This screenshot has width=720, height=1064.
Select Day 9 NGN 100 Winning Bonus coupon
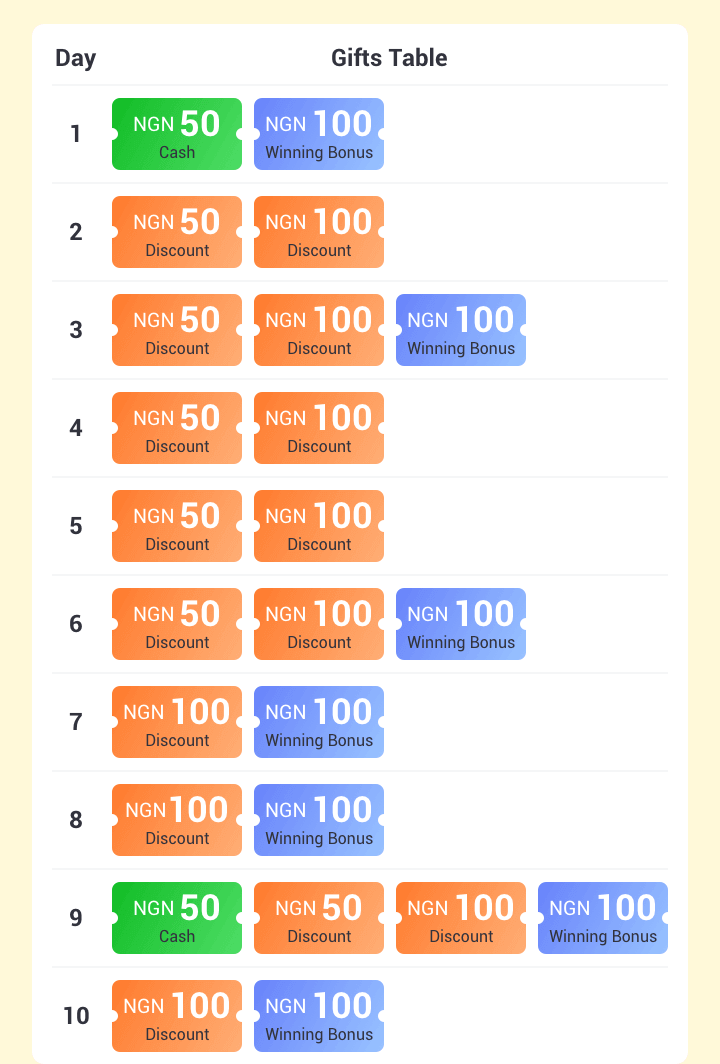[603, 918]
